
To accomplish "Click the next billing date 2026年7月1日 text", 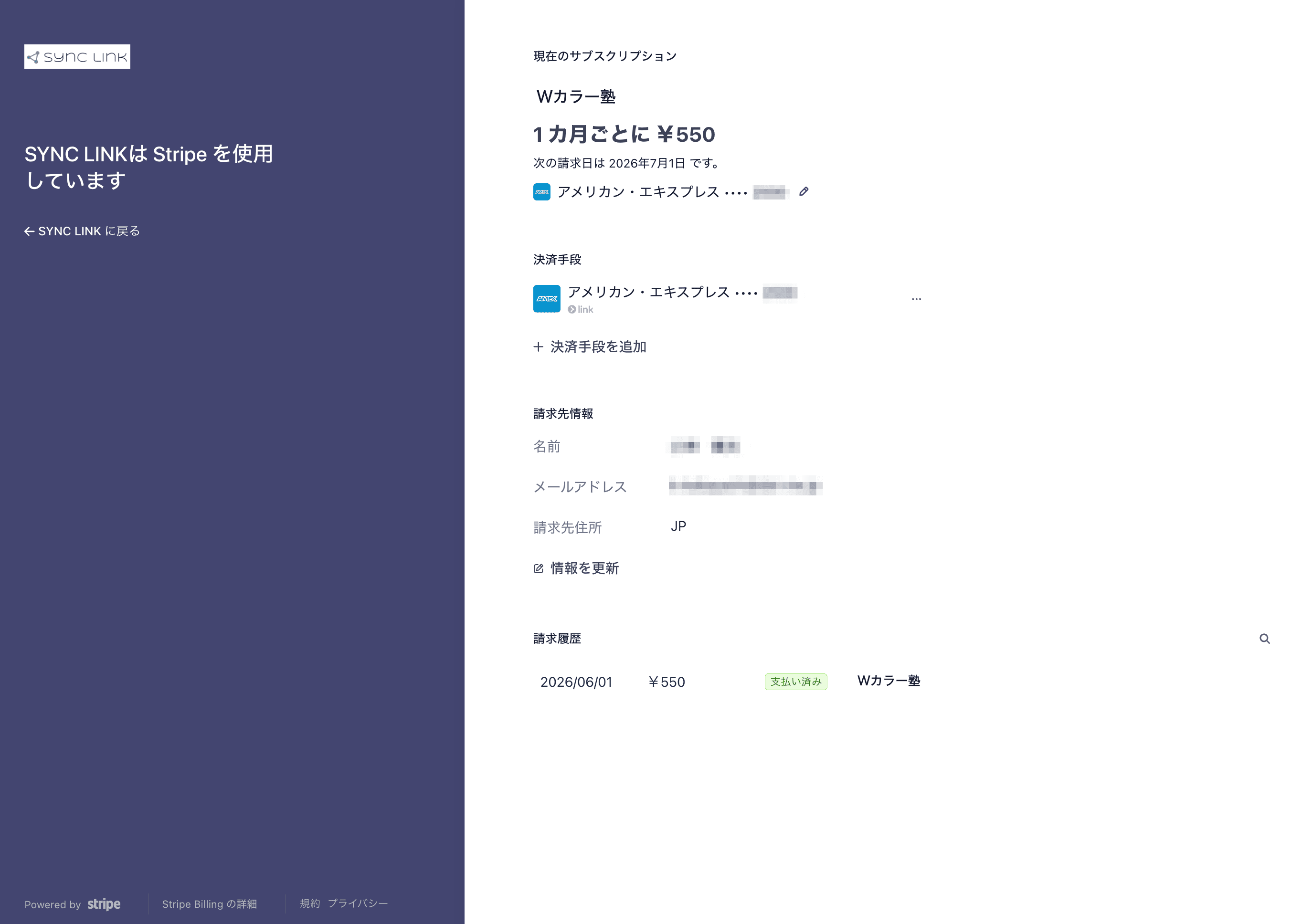I will point(646,163).
